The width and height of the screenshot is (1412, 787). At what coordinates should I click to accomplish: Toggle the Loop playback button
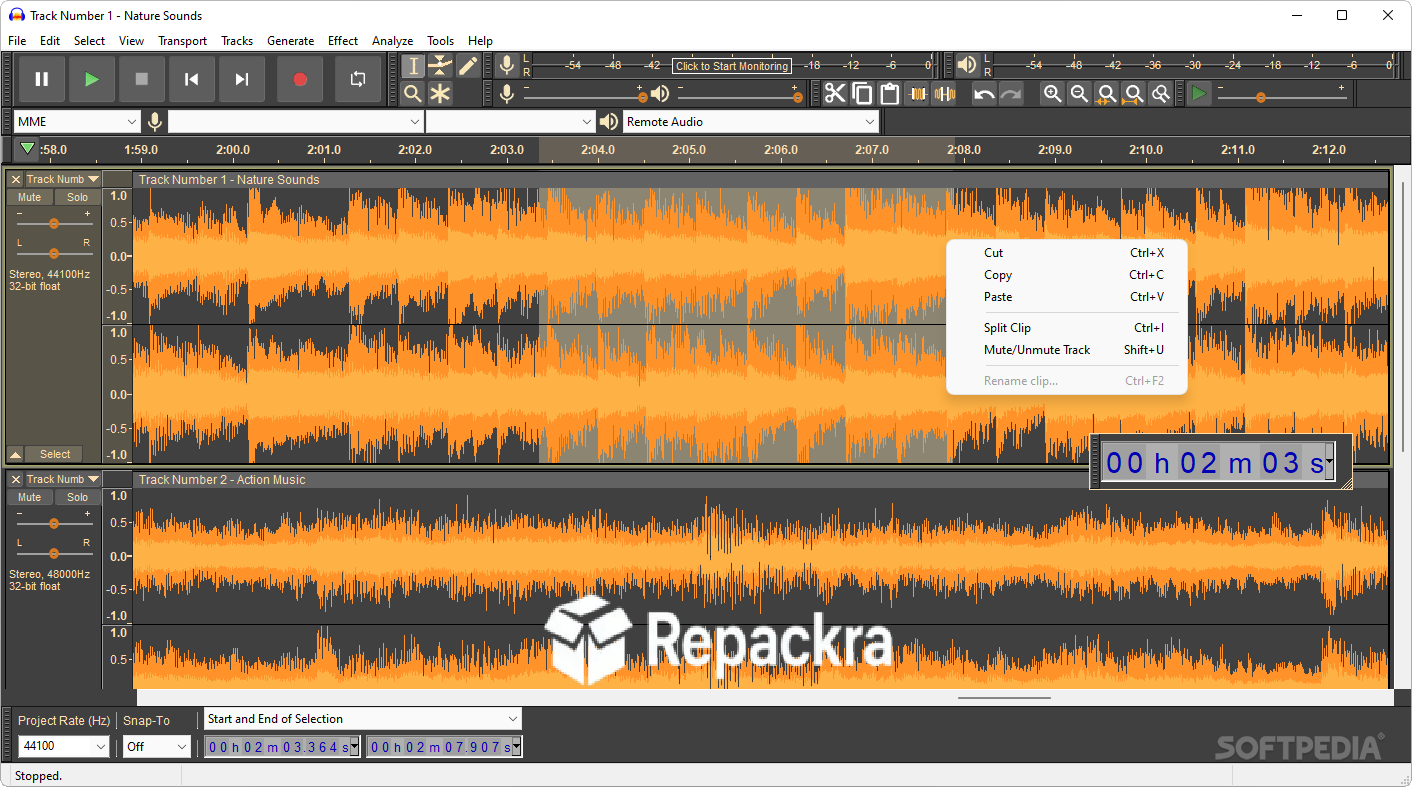358,79
